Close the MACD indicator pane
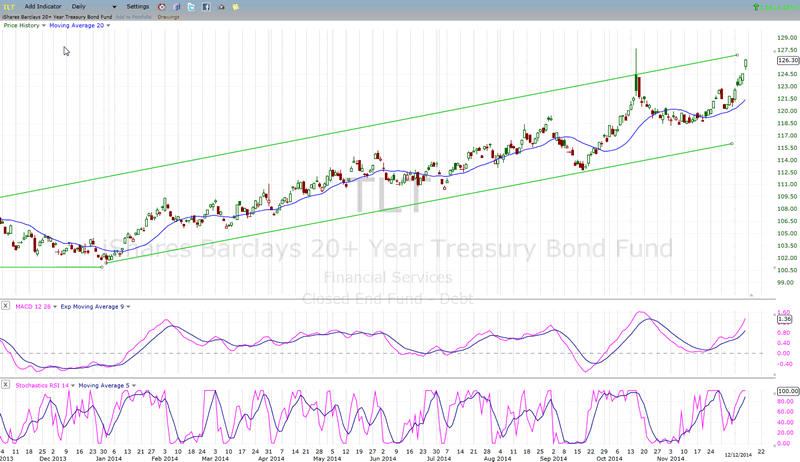The image size is (800, 462). (x=5, y=305)
